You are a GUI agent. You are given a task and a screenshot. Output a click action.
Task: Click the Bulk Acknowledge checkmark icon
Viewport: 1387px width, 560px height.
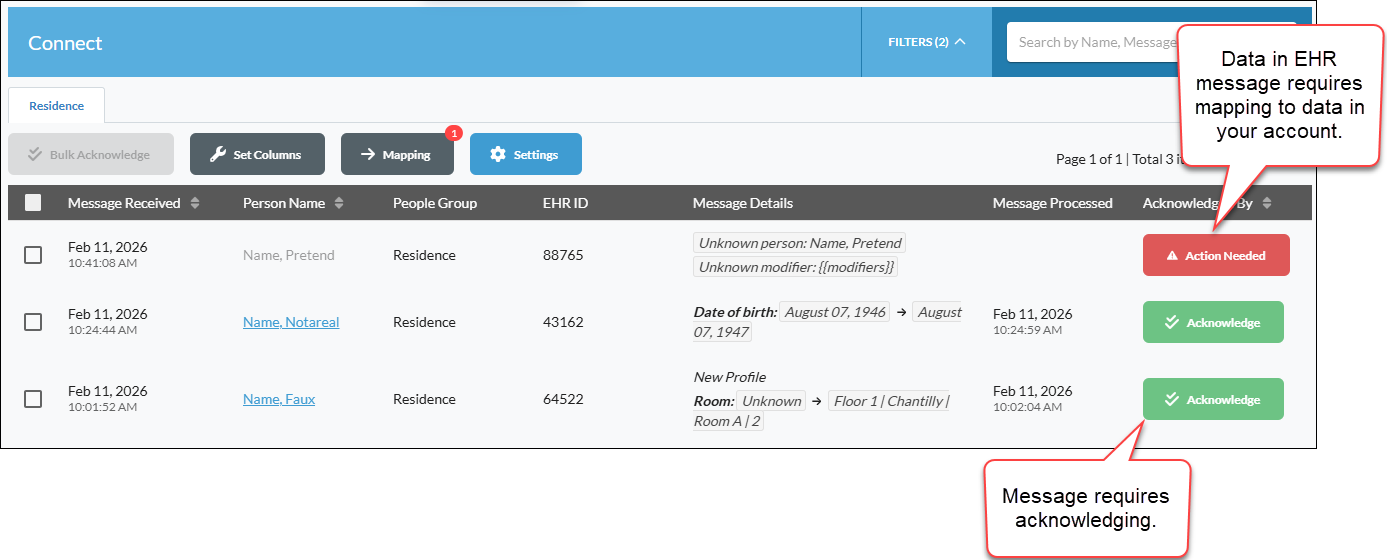[35, 155]
